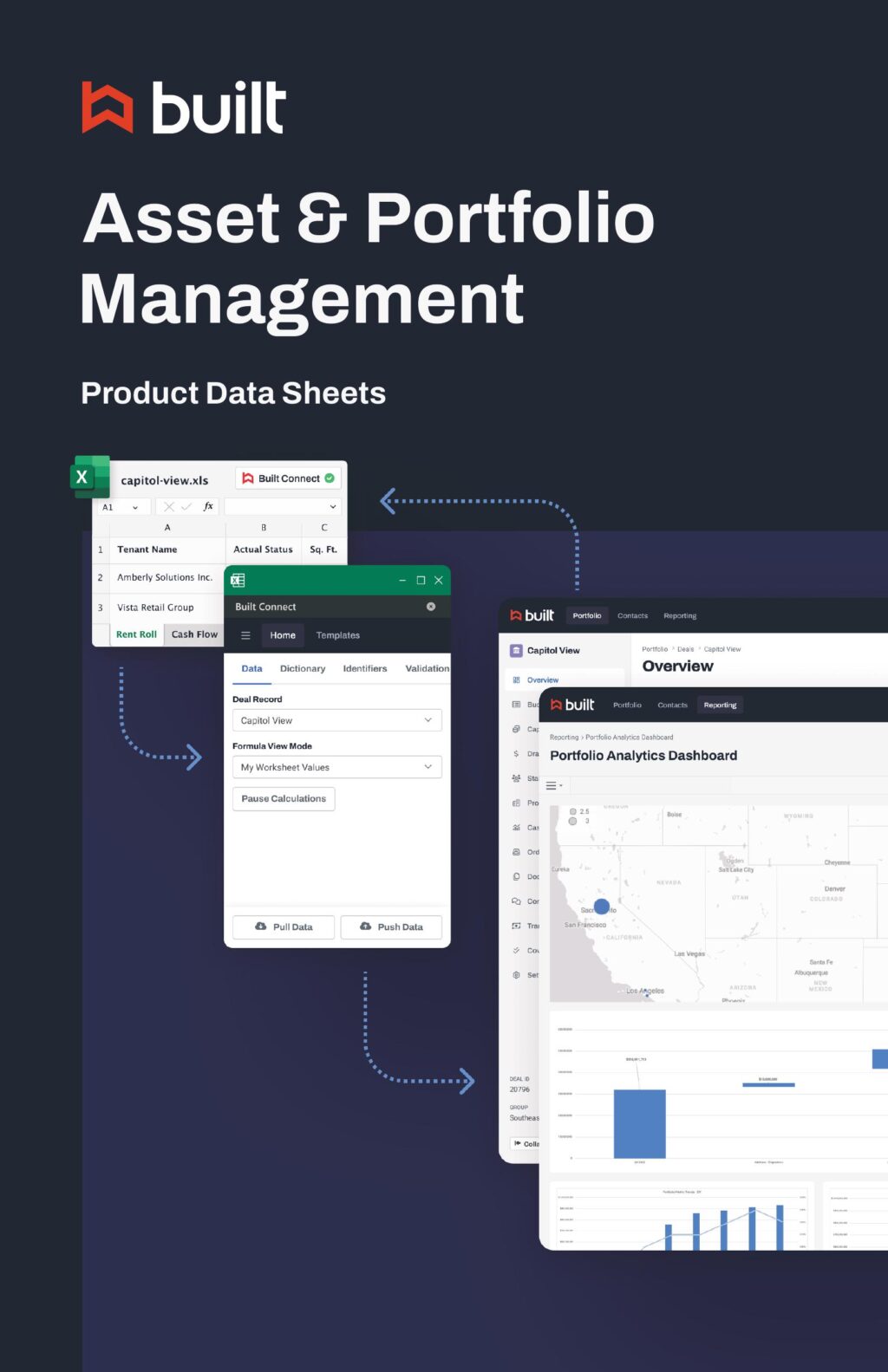Image resolution: width=888 pixels, height=1372 pixels.
Task: Click the Built Connect button in the spreadsheet header
Action: (288, 478)
